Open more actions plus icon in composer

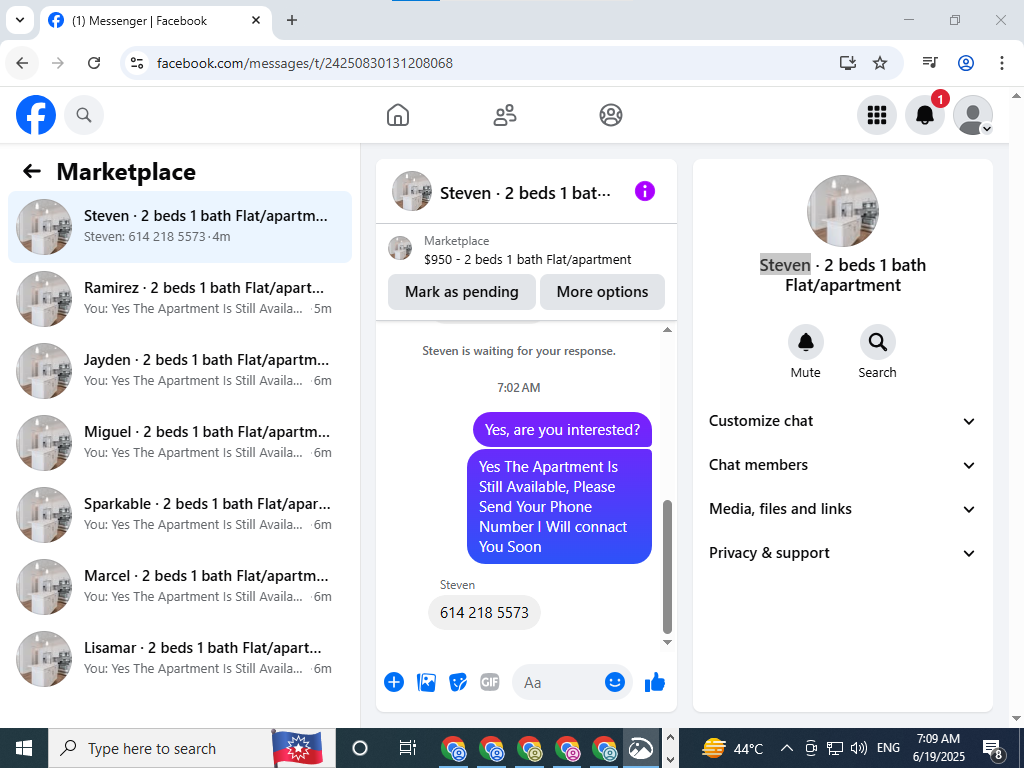[394, 682]
